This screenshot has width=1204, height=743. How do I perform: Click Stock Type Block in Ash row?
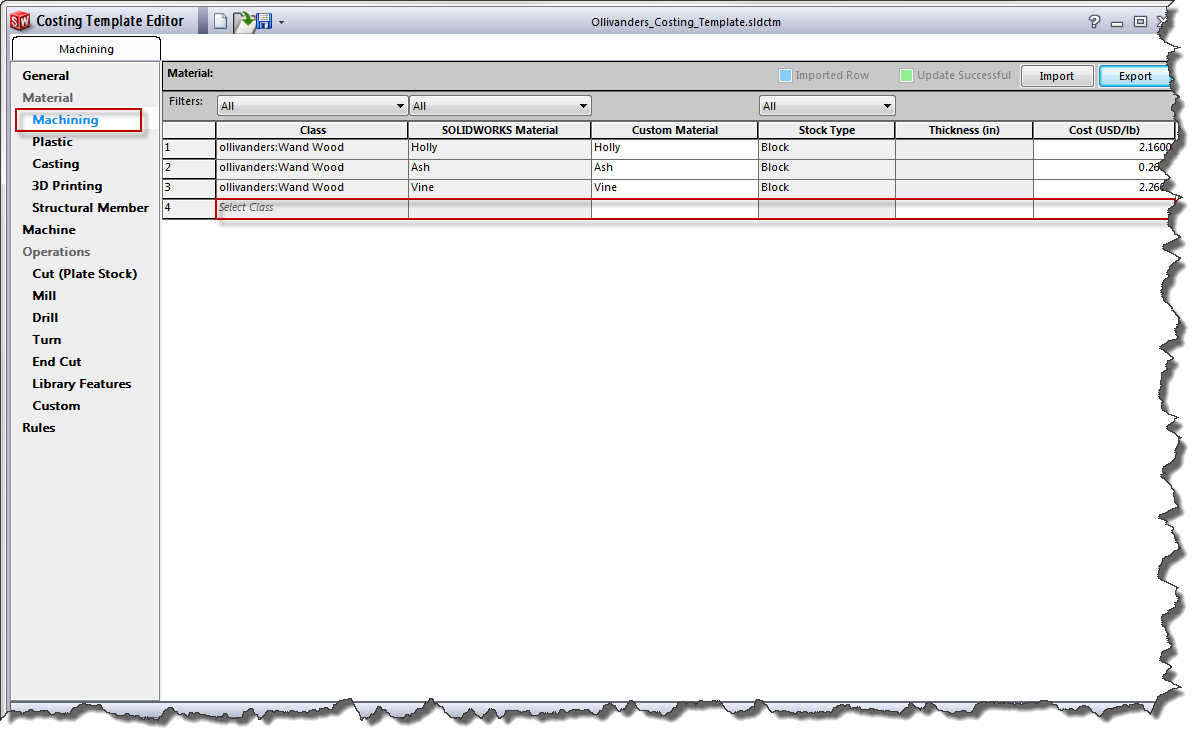click(827, 168)
